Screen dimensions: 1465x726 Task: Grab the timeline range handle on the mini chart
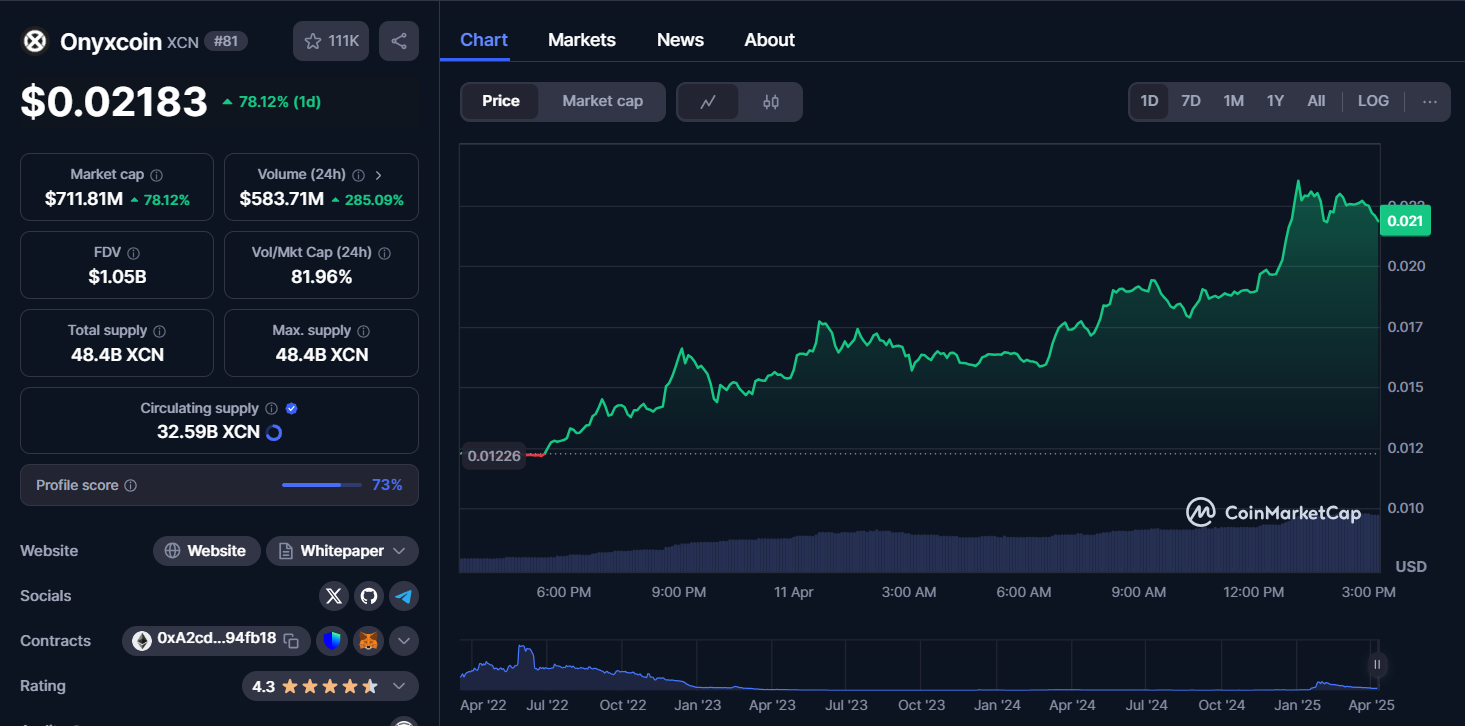click(x=1377, y=664)
